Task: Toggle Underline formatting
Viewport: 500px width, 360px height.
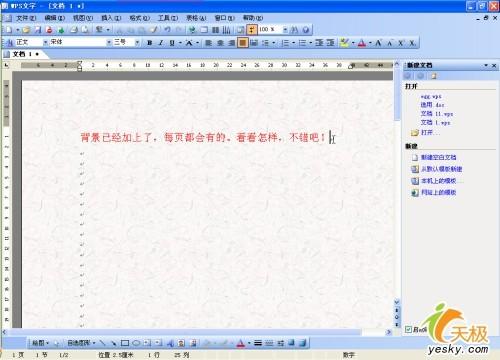Action: (172, 43)
